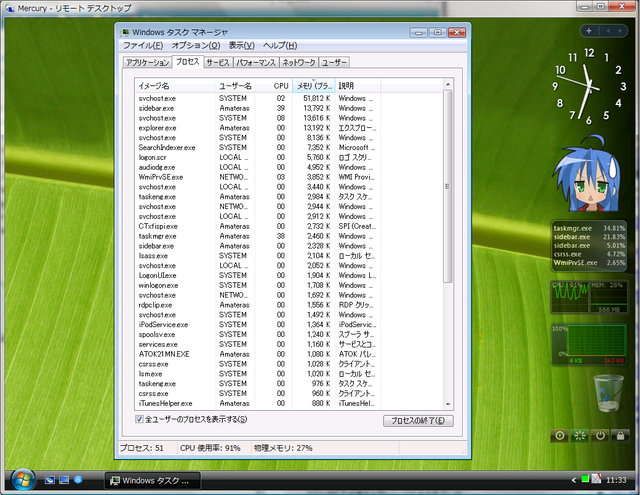Click the process list scrollbar thumb
The image size is (640, 495).
(x=448, y=186)
